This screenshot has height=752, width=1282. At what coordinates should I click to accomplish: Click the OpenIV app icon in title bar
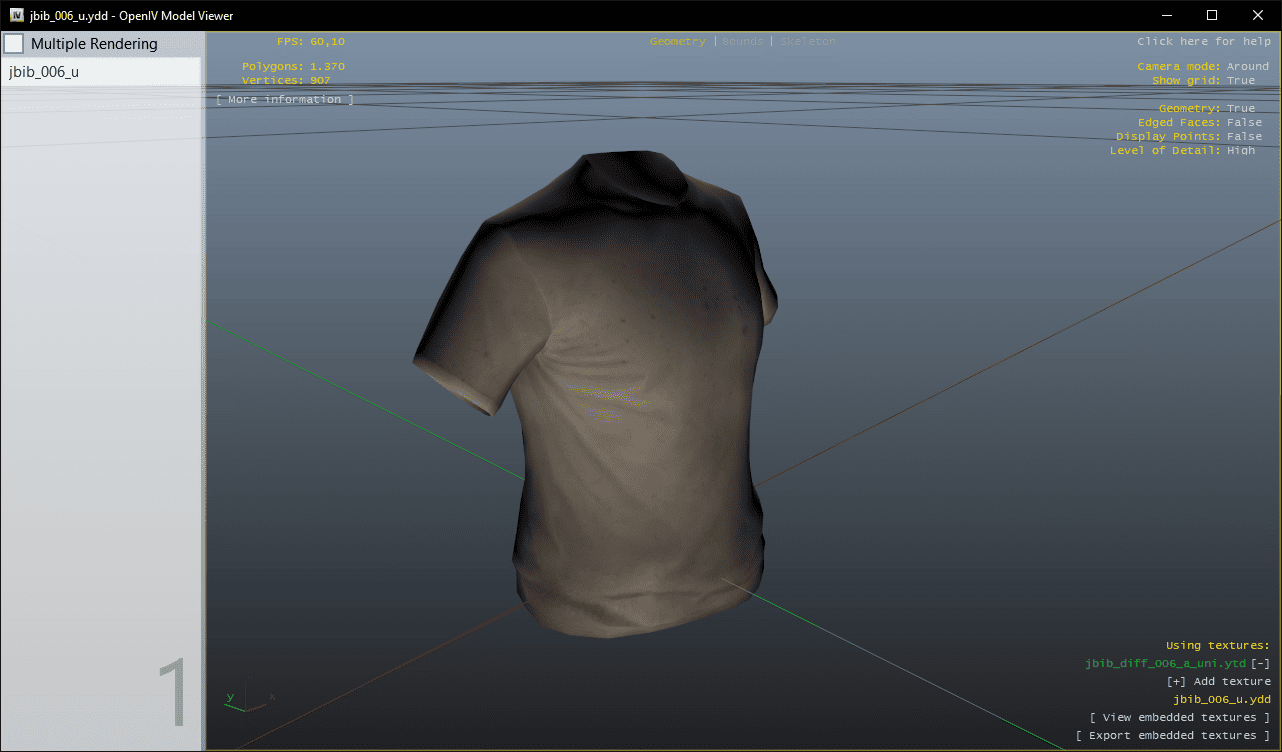click(x=16, y=15)
